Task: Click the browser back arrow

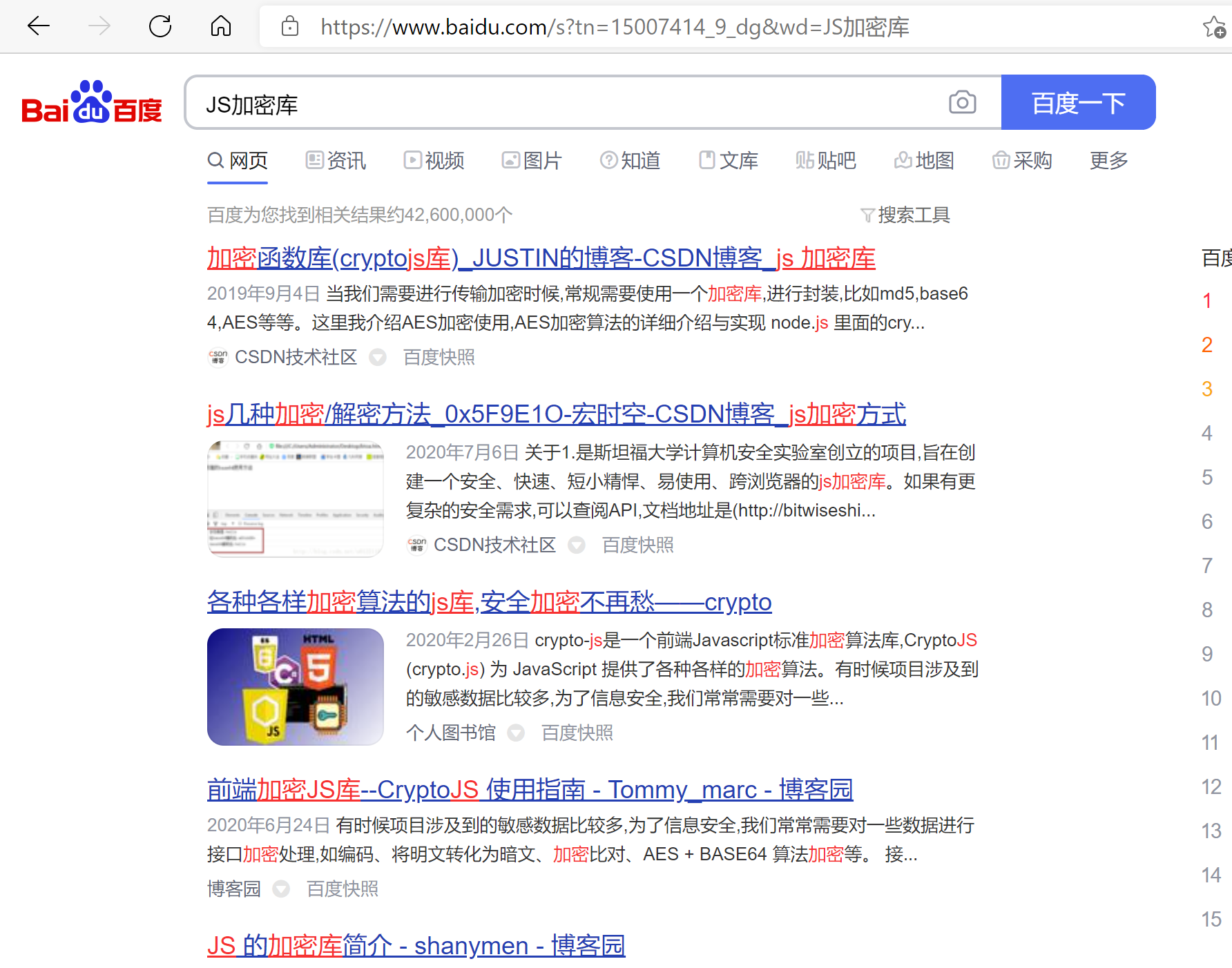Action: [39, 26]
